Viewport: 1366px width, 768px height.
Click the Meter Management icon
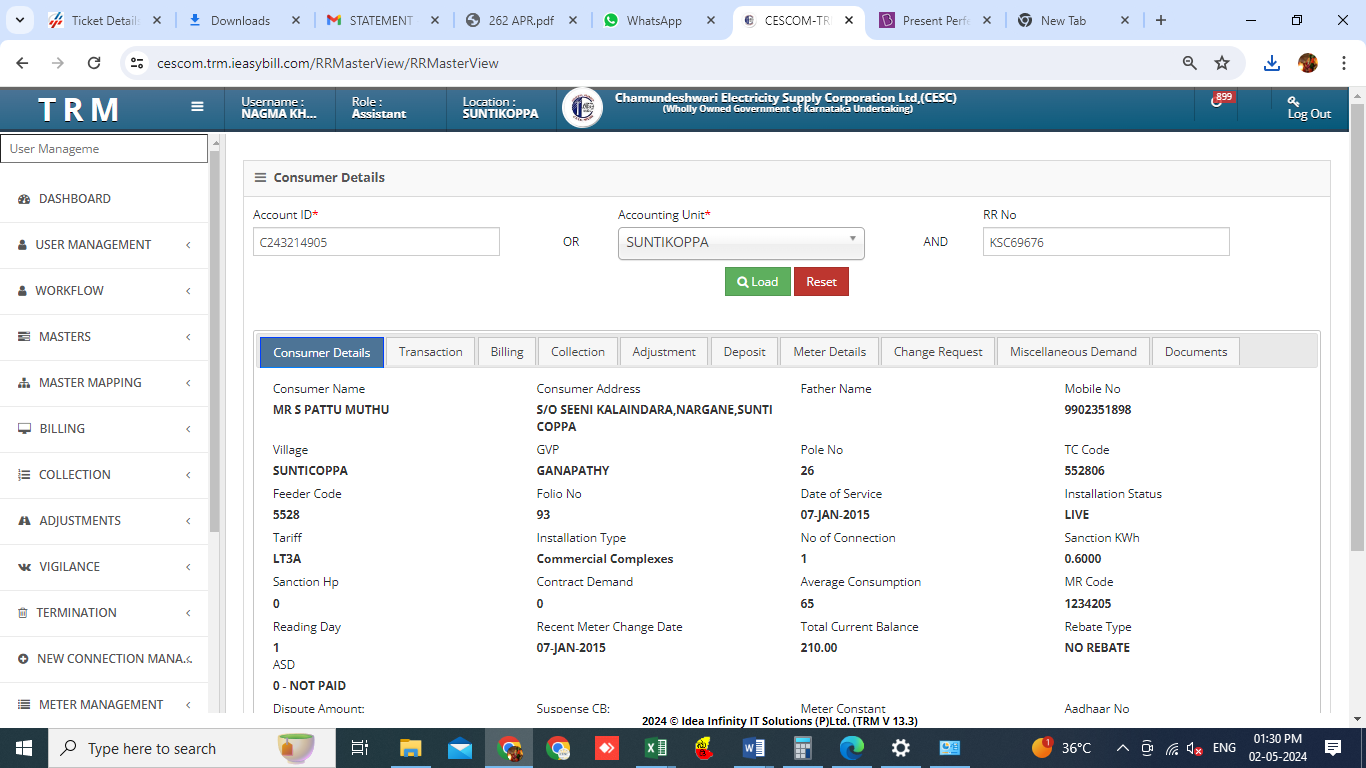pyautogui.click(x=24, y=705)
